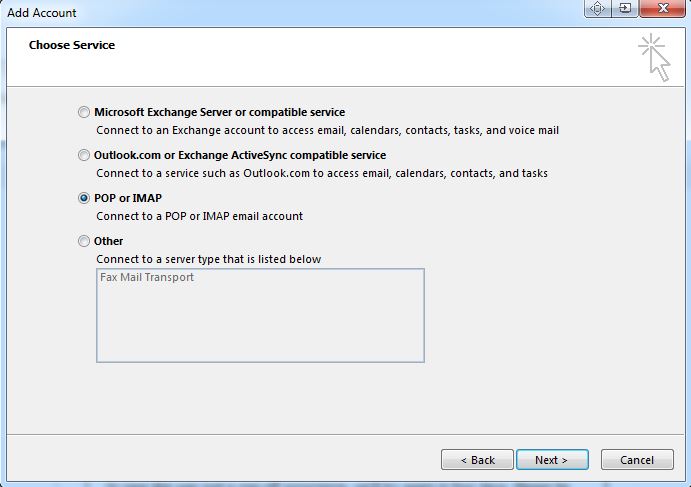Click 'Connect to a server type that is listed below'
This screenshot has height=487, width=691.
(x=208, y=259)
